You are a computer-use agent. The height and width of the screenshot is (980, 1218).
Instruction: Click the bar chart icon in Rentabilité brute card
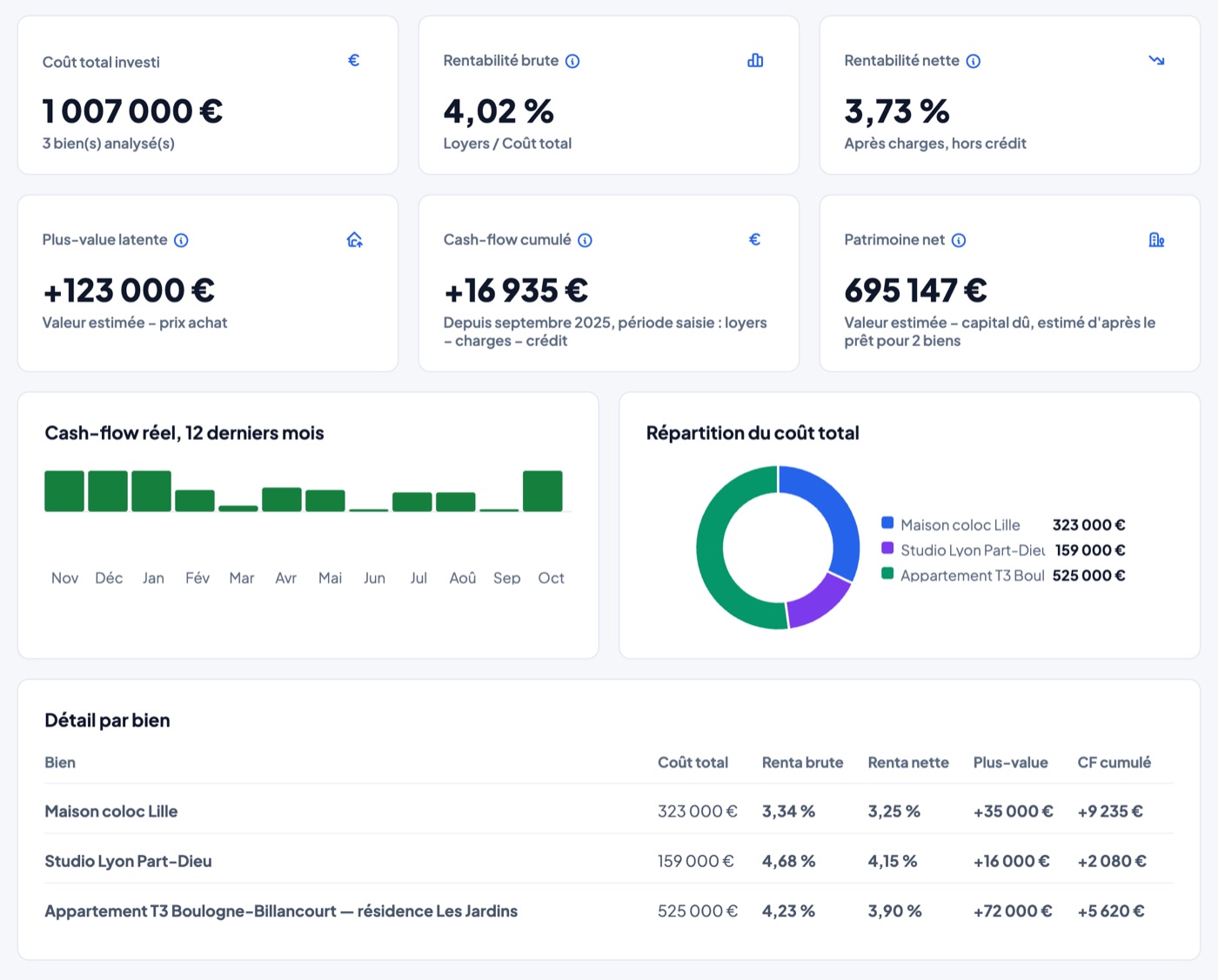[x=755, y=60]
